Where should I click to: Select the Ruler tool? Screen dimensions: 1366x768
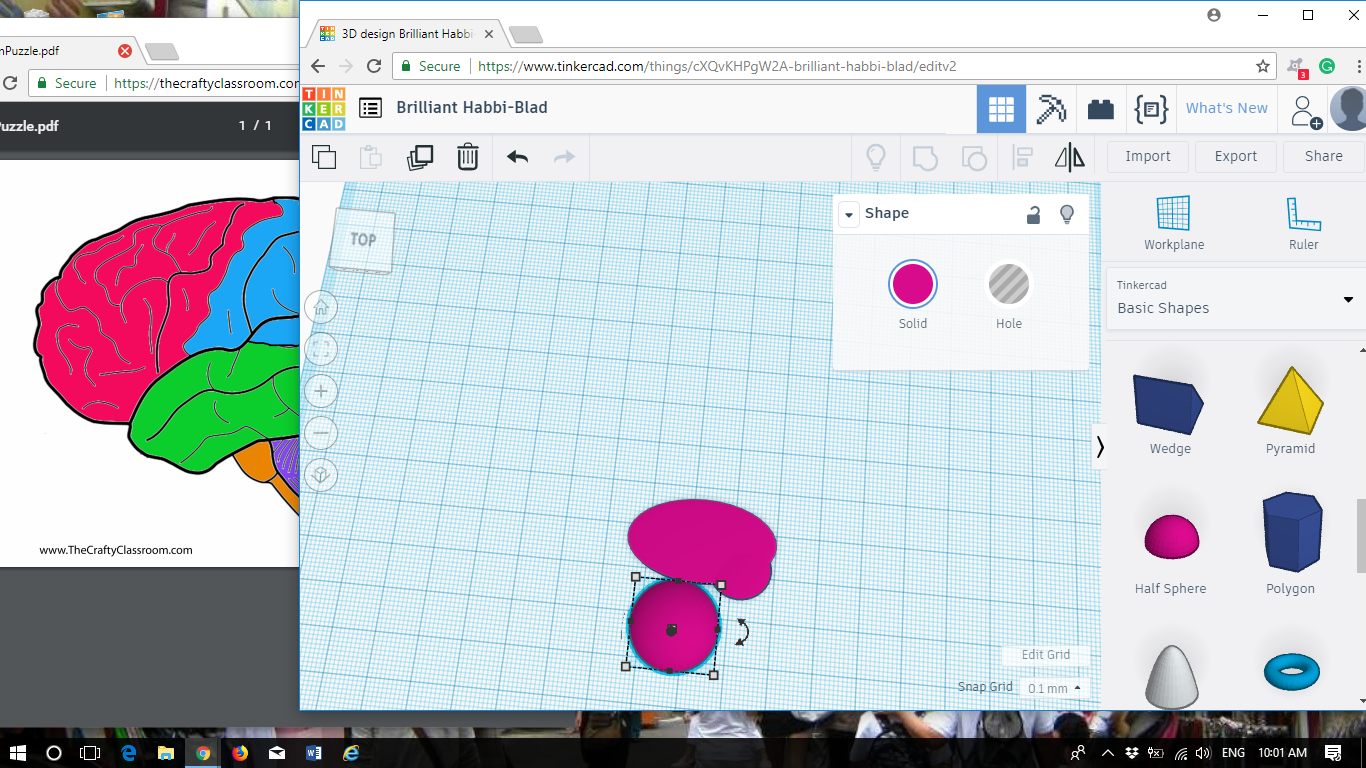tap(1303, 223)
